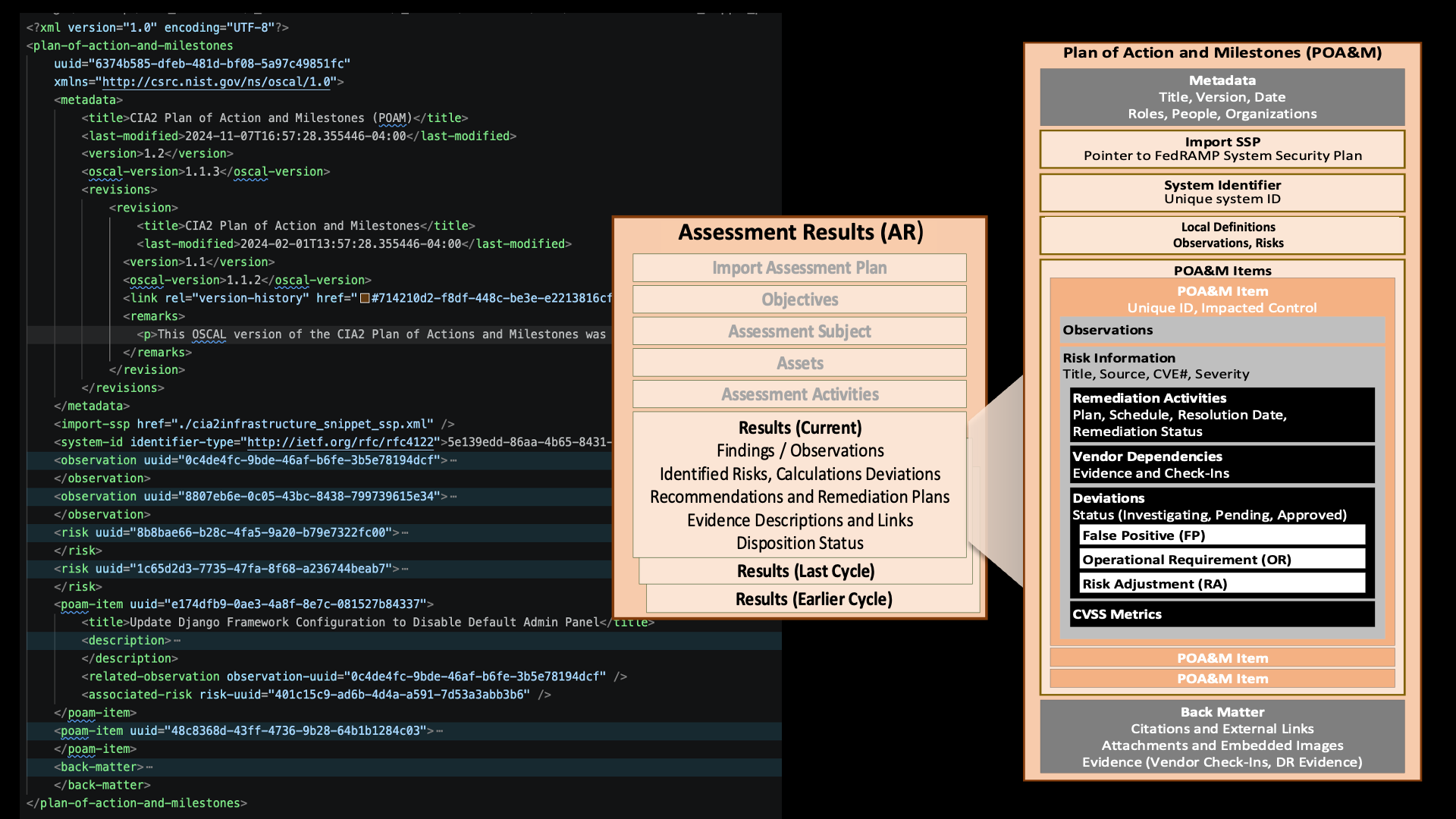This screenshot has width=1456, height=819.
Task: Click the Assessment Activities box
Action: [799, 394]
